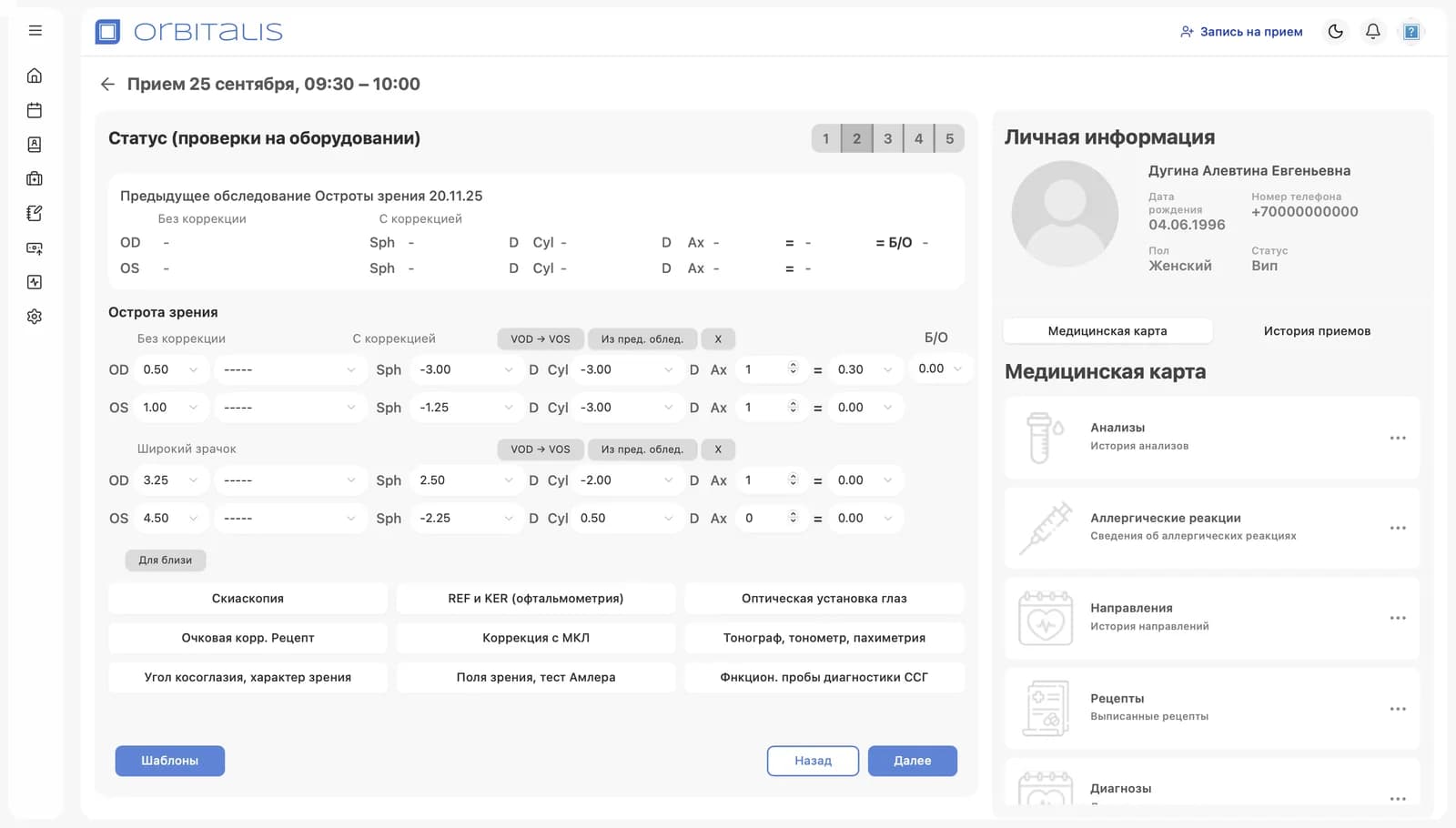Open the hamburger menu in sidebar
Screen dimensions: 1456x828
(x=35, y=31)
